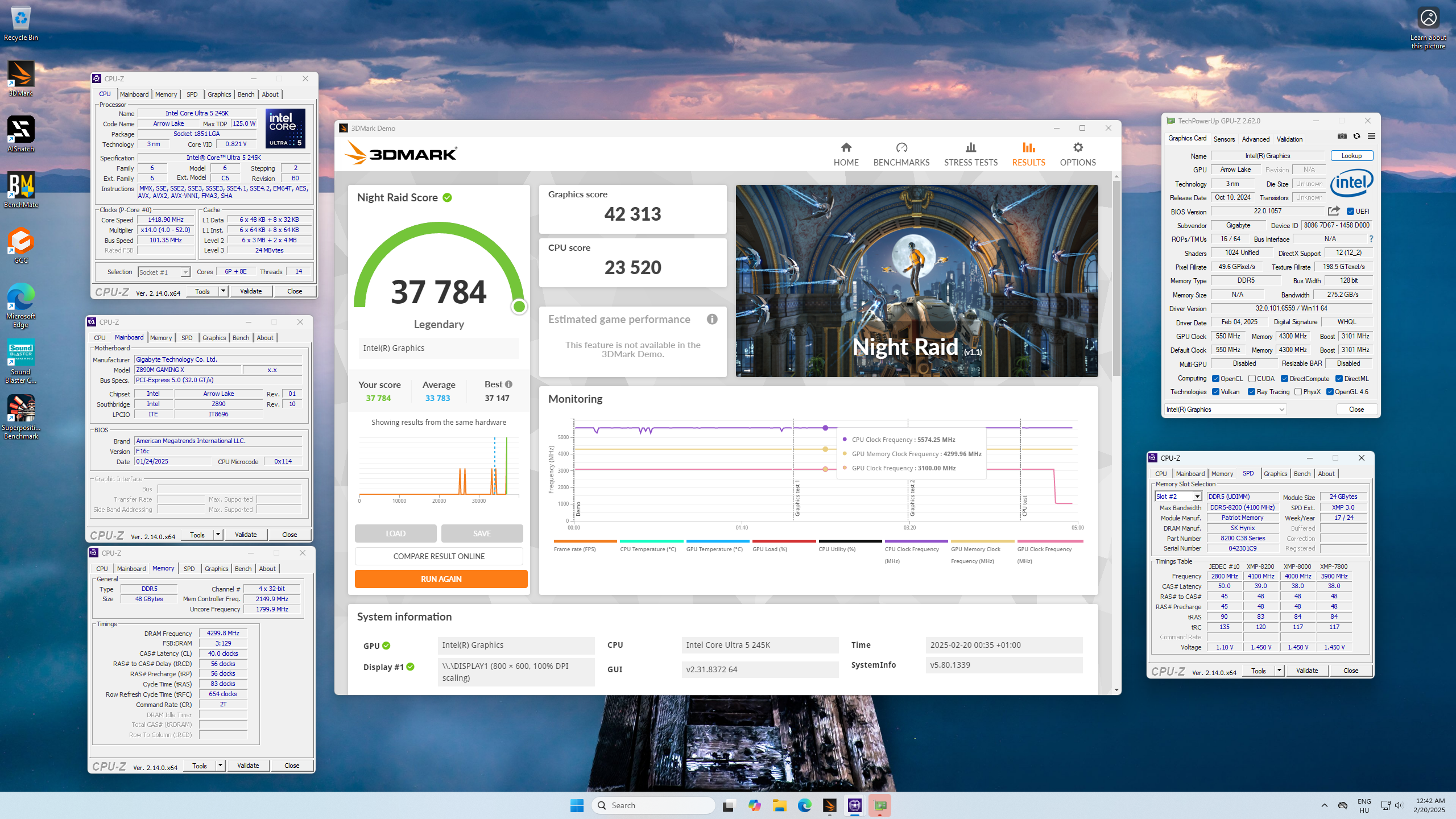Open the Intel(R) Graphics GPU selector in GPU-Z
The width and height of the screenshot is (1456, 819).
click(1225, 409)
